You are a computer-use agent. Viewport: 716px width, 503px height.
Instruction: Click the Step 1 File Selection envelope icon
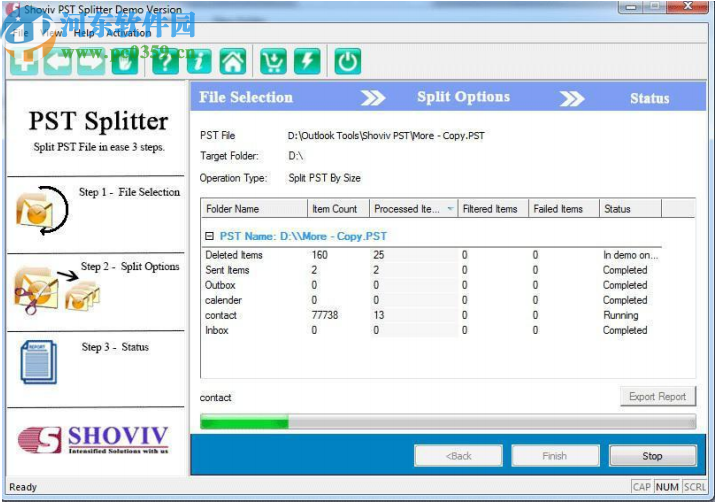click(x=40, y=210)
